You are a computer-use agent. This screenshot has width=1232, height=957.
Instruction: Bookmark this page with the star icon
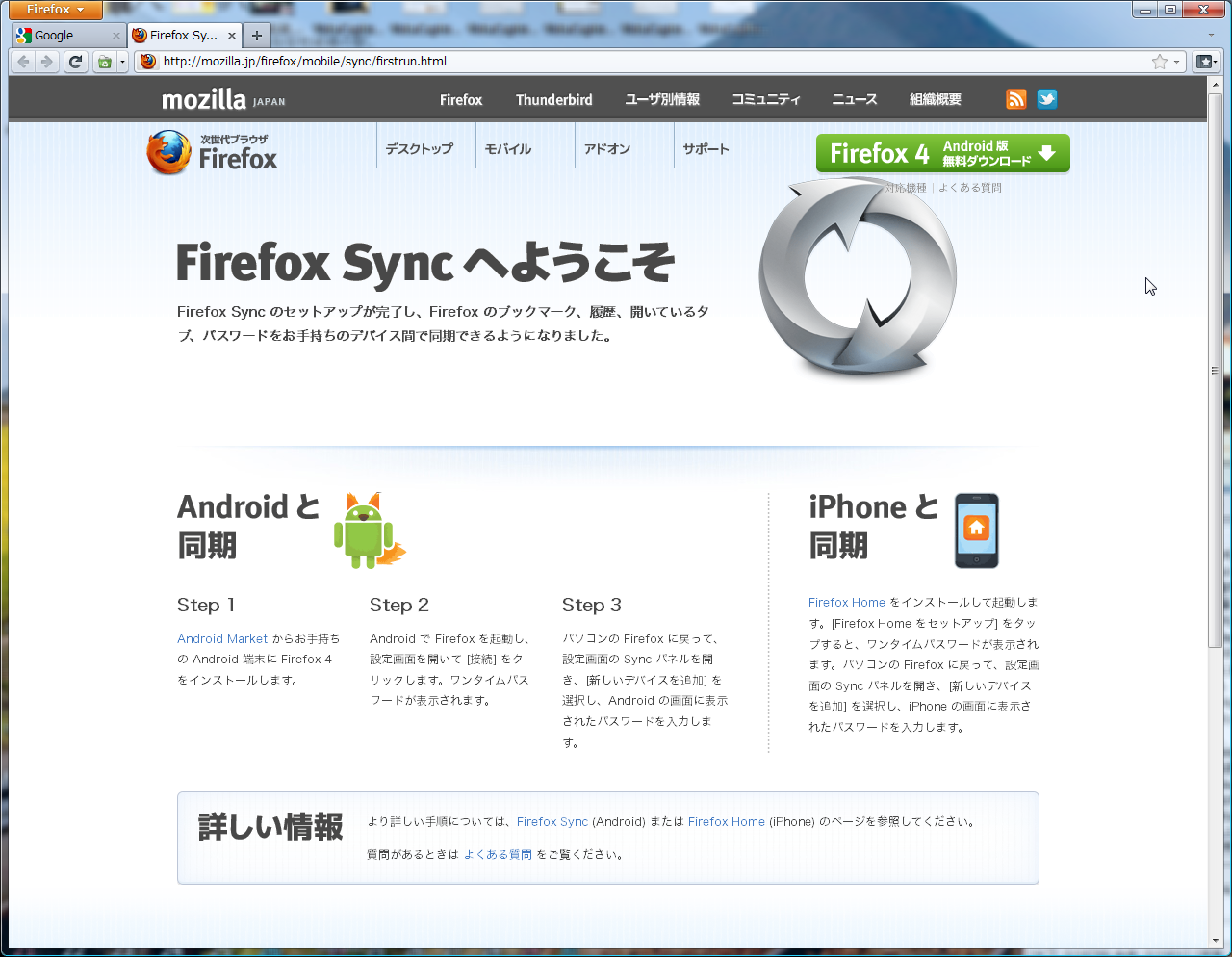tap(1159, 62)
